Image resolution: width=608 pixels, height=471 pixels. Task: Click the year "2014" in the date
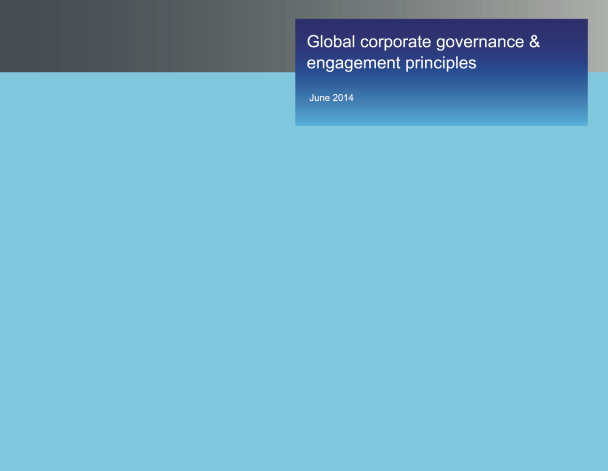343,98
